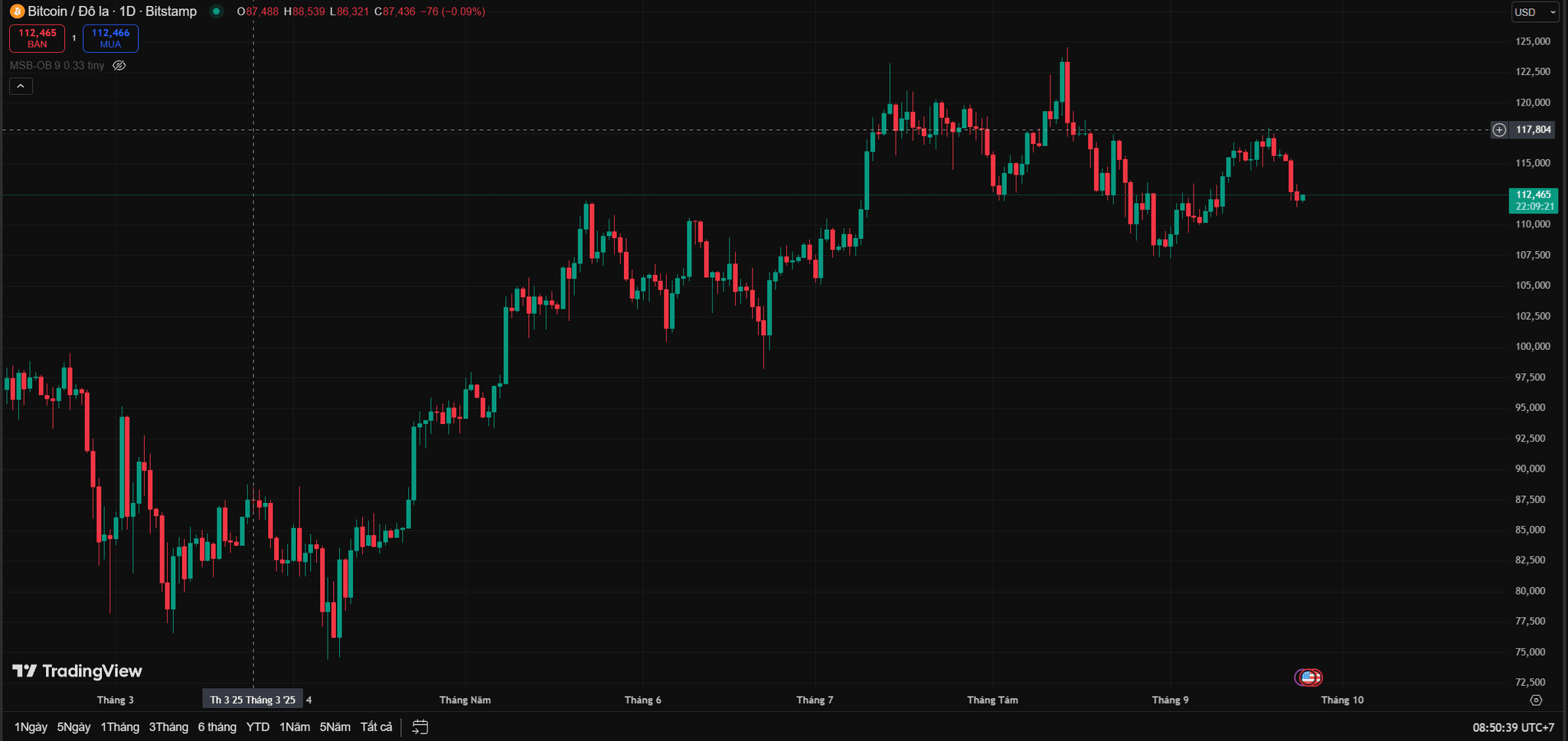The width and height of the screenshot is (1568, 741).
Task: Open the Go to date calendar icon
Action: tap(420, 727)
